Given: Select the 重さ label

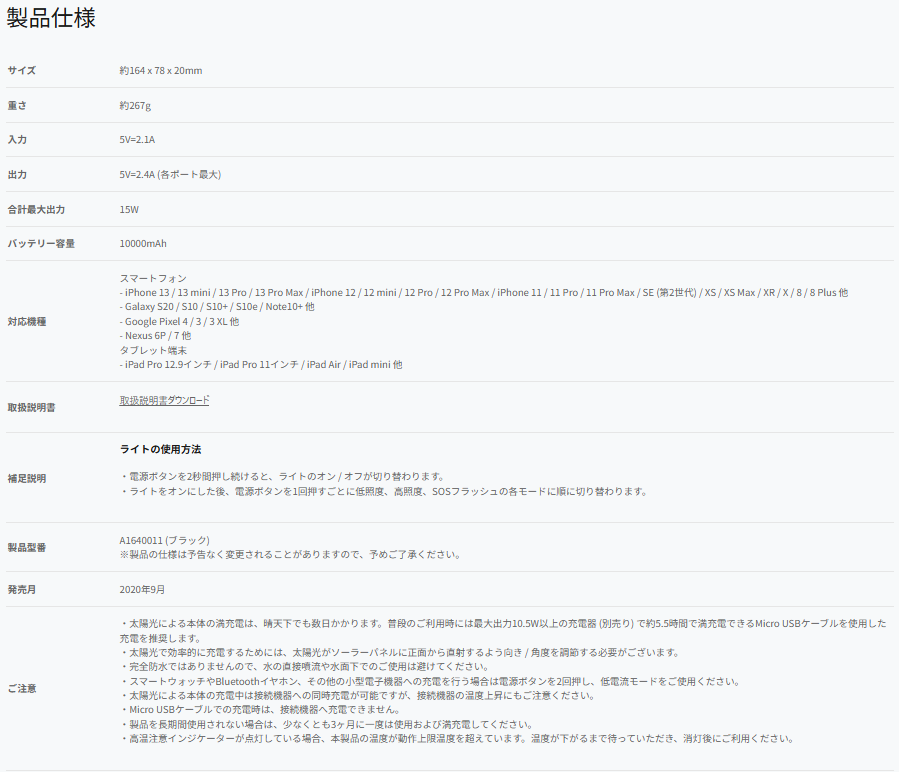Looking at the screenshot, I should [x=17, y=106].
